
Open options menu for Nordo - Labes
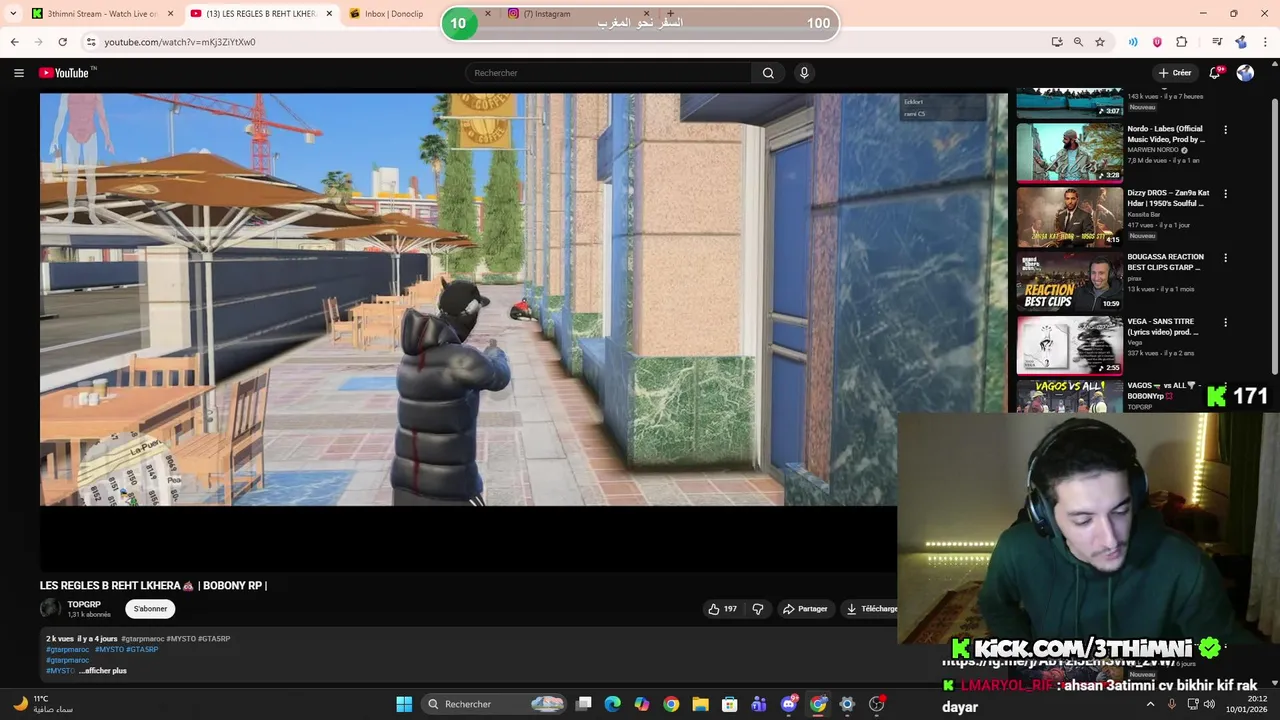point(1225,130)
